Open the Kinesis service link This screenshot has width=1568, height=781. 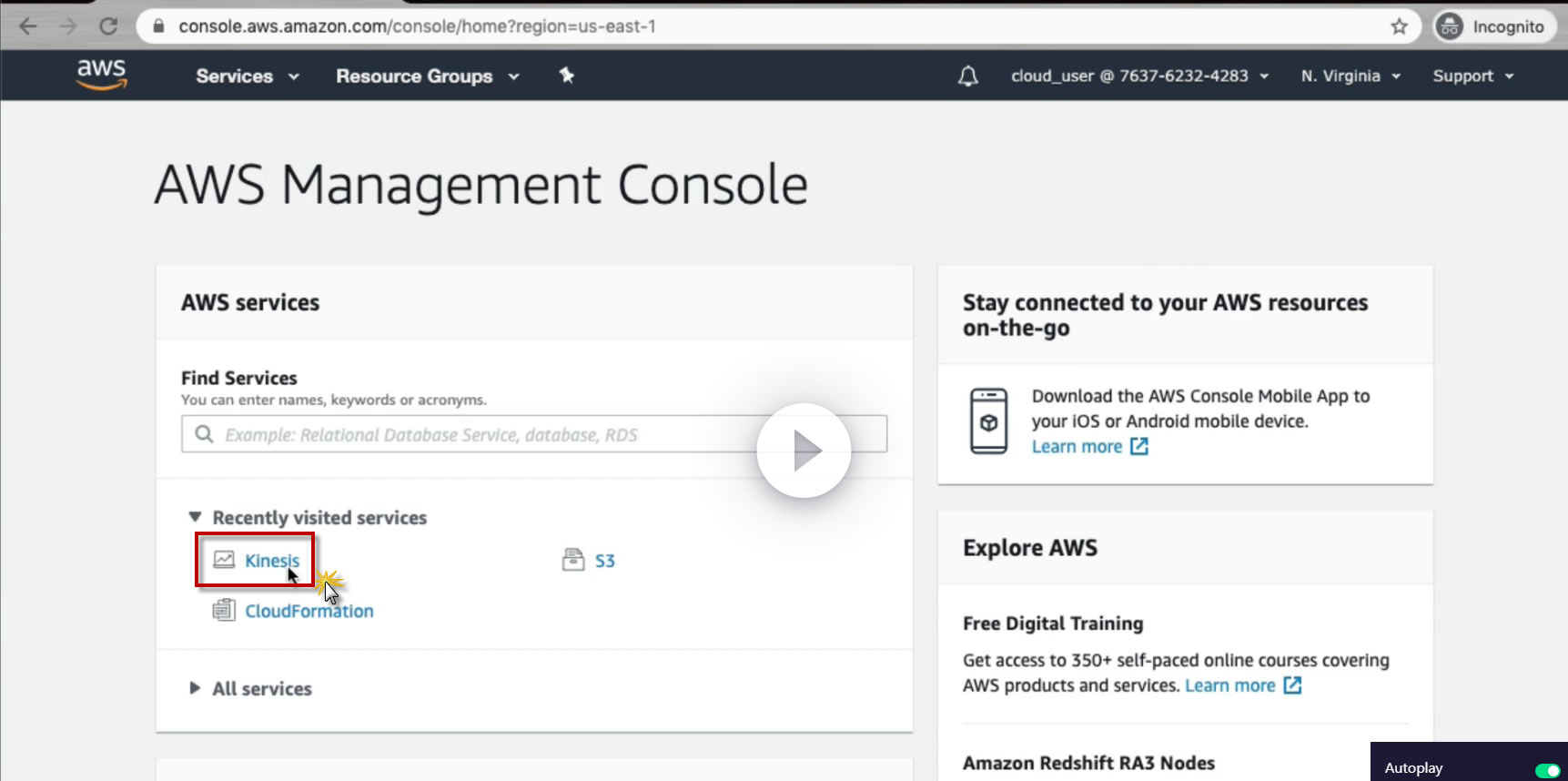coord(271,561)
